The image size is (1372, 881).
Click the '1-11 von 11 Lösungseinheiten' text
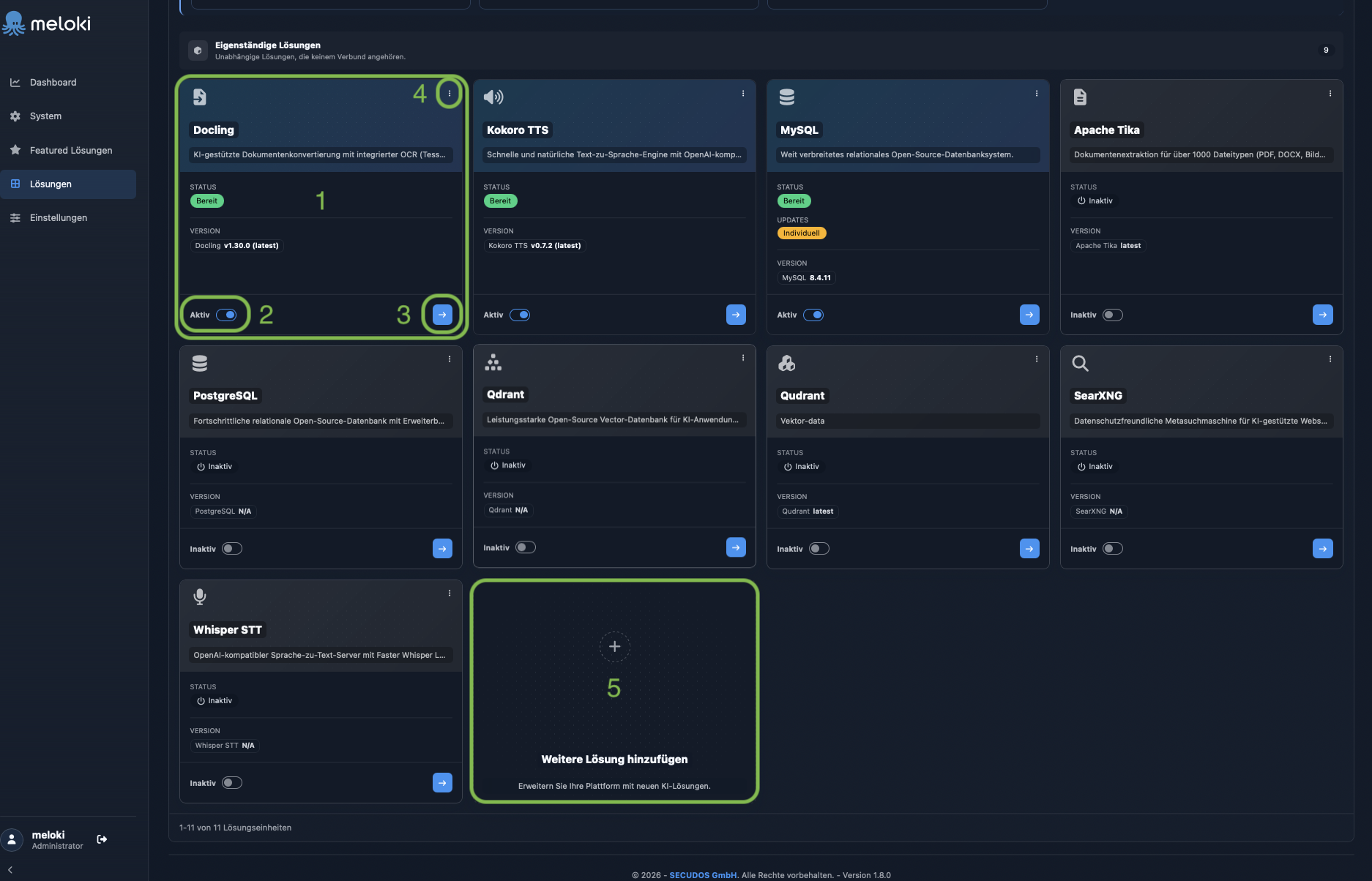tap(235, 828)
